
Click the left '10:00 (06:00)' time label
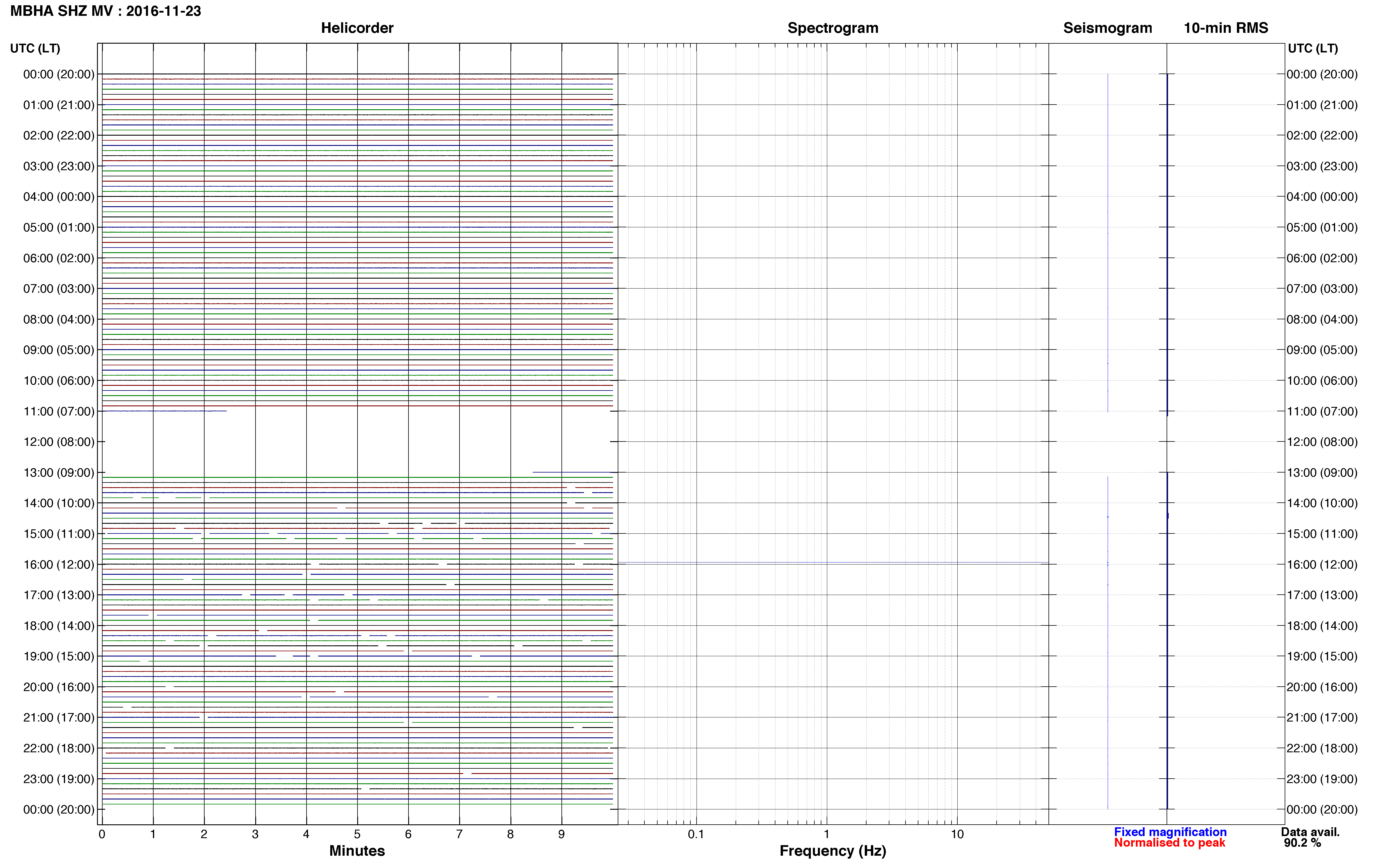[59, 381]
